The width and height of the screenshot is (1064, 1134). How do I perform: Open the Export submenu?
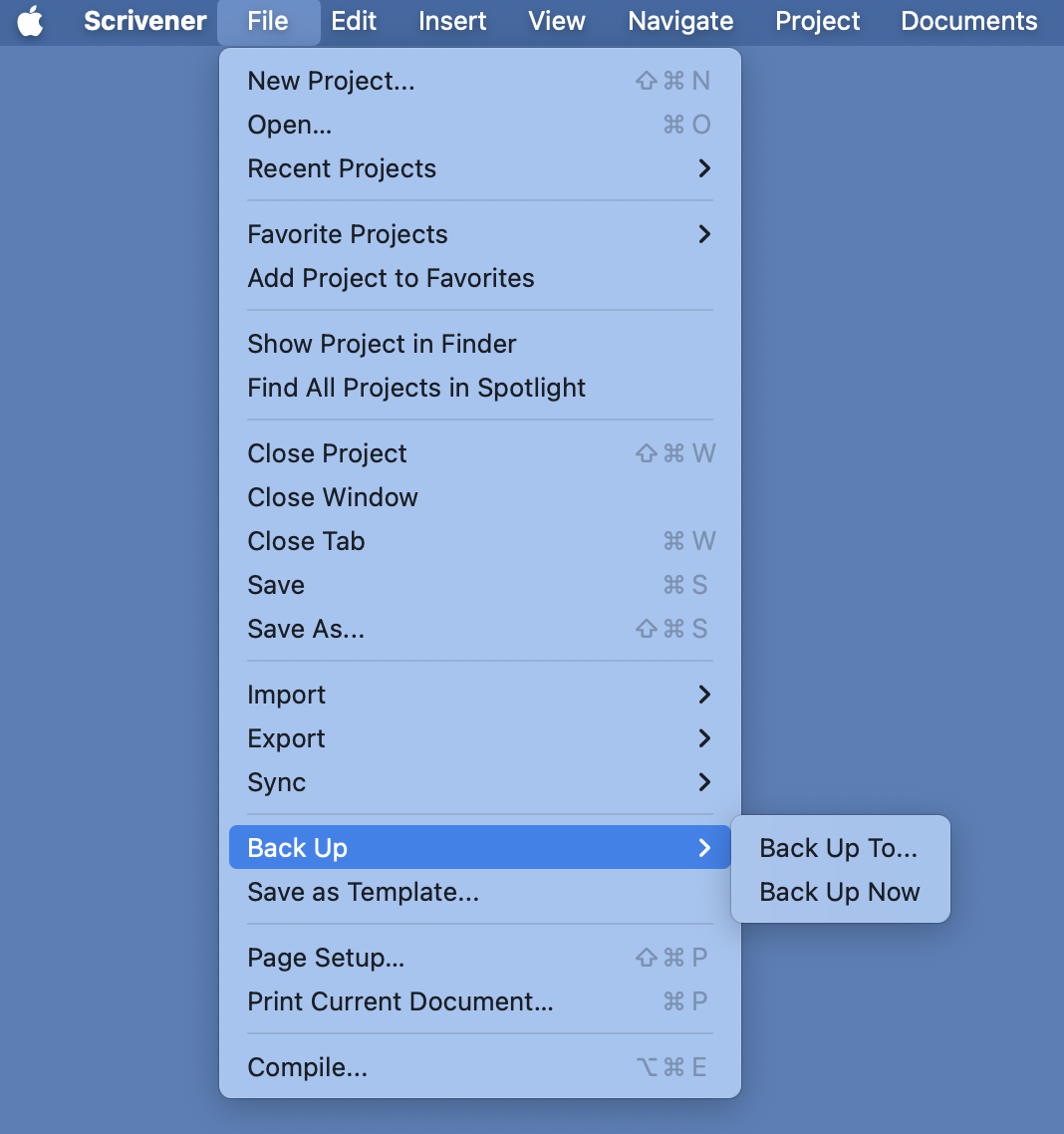tap(480, 738)
